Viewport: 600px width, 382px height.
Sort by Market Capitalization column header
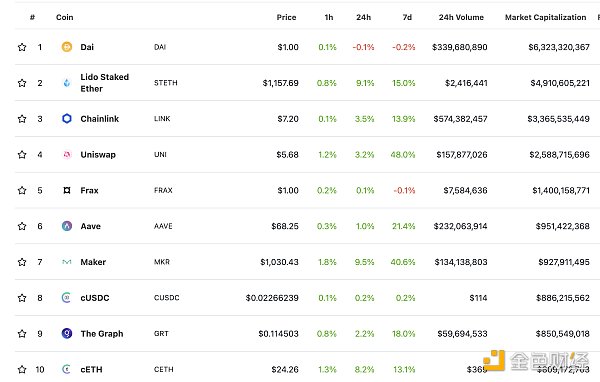tap(545, 17)
